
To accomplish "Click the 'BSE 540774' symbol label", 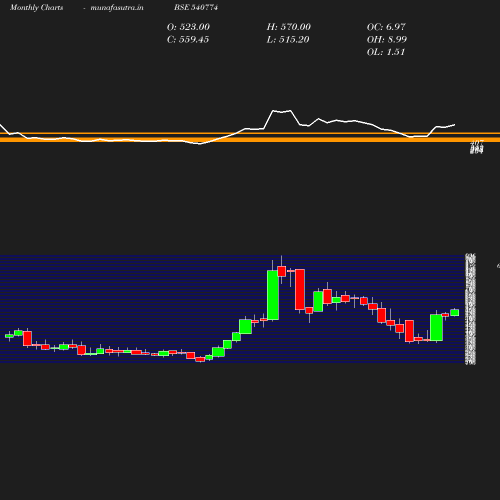I will [x=196, y=7].
